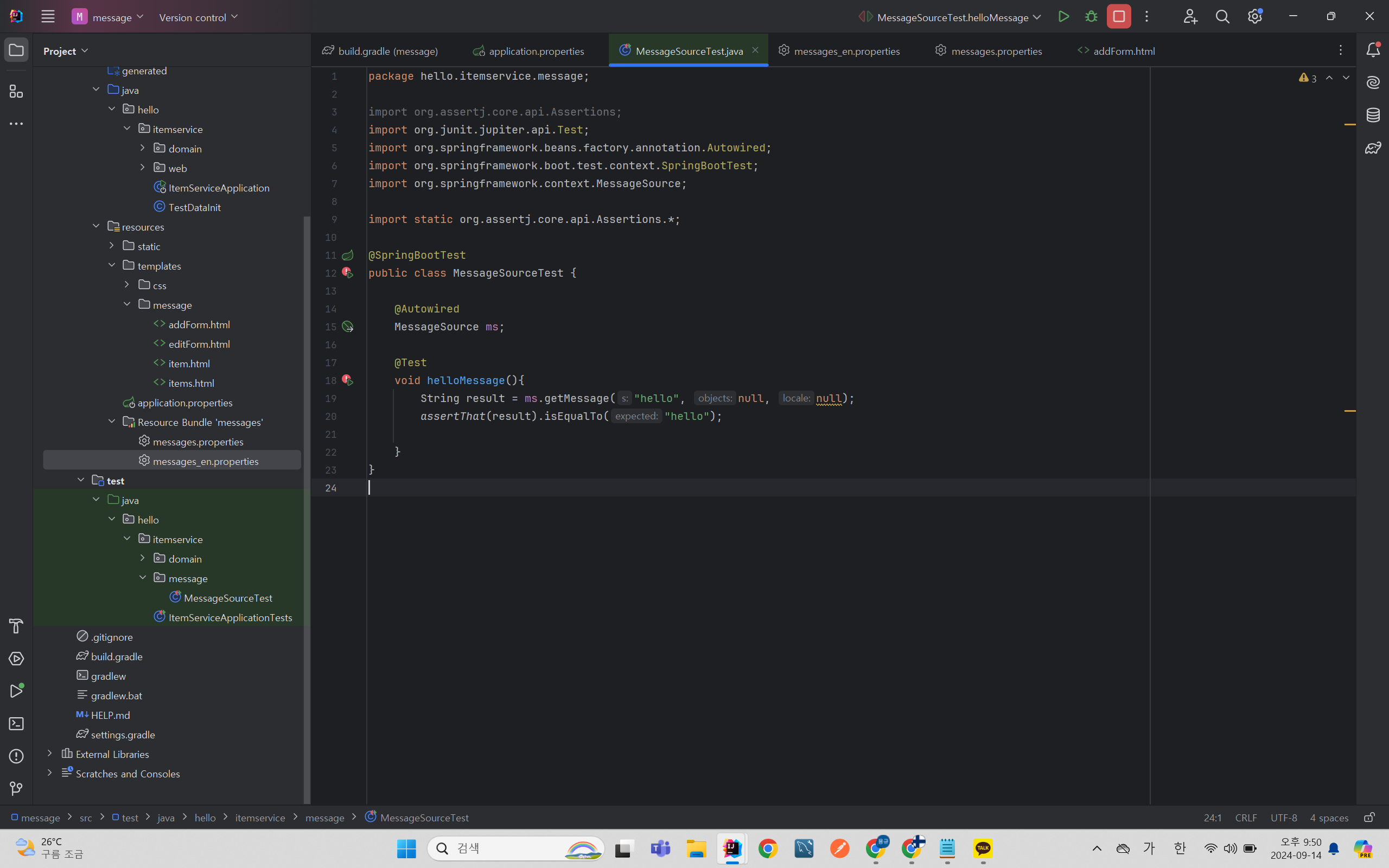The height and width of the screenshot is (868, 1389).
Task: Open the Build hammer tool window
Action: pyautogui.click(x=16, y=626)
